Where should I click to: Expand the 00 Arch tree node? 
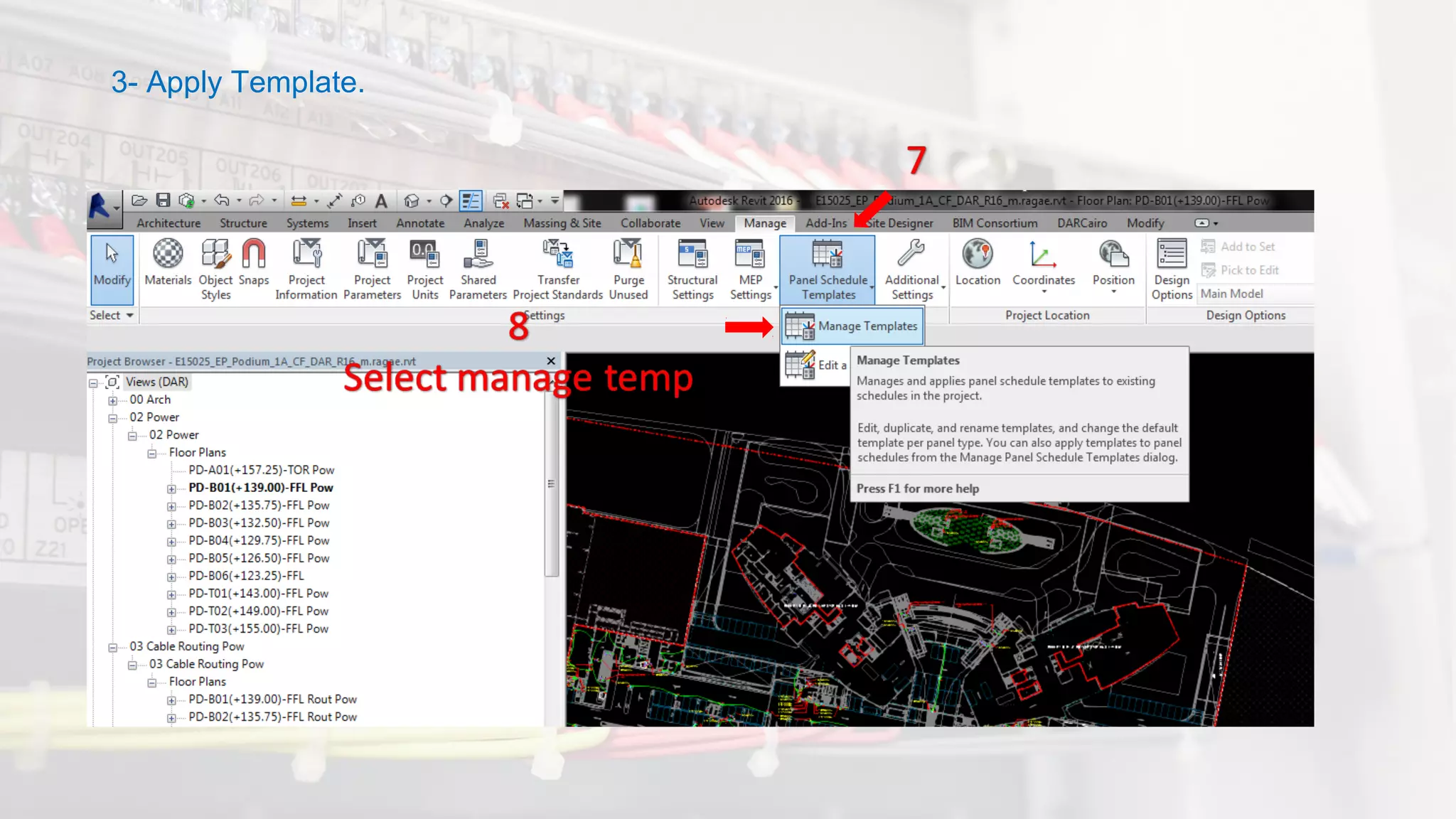point(112,400)
